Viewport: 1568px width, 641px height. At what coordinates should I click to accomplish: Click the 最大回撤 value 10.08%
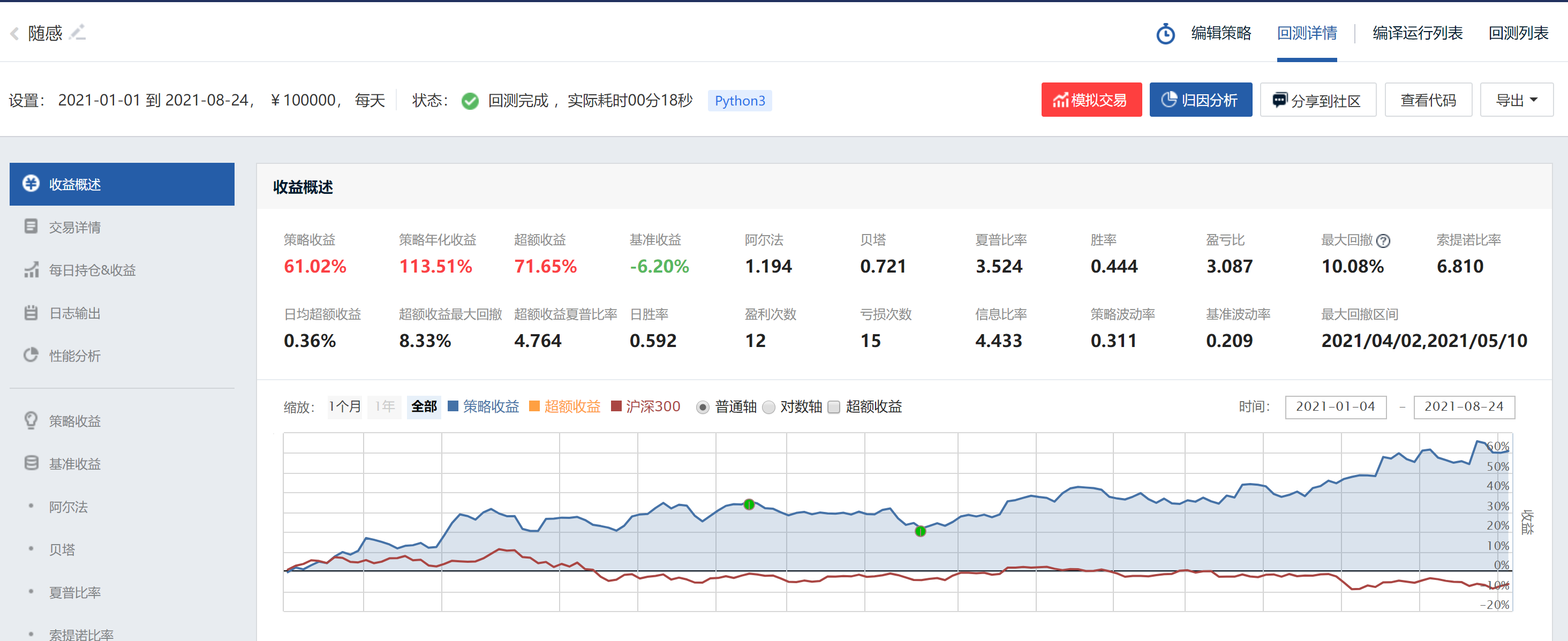[x=1352, y=267]
